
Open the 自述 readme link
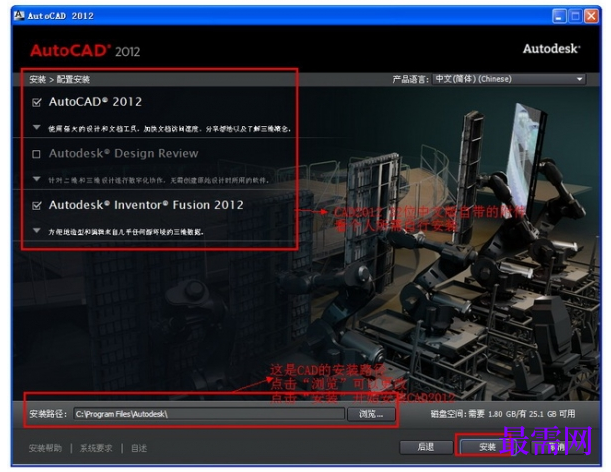tap(139, 448)
